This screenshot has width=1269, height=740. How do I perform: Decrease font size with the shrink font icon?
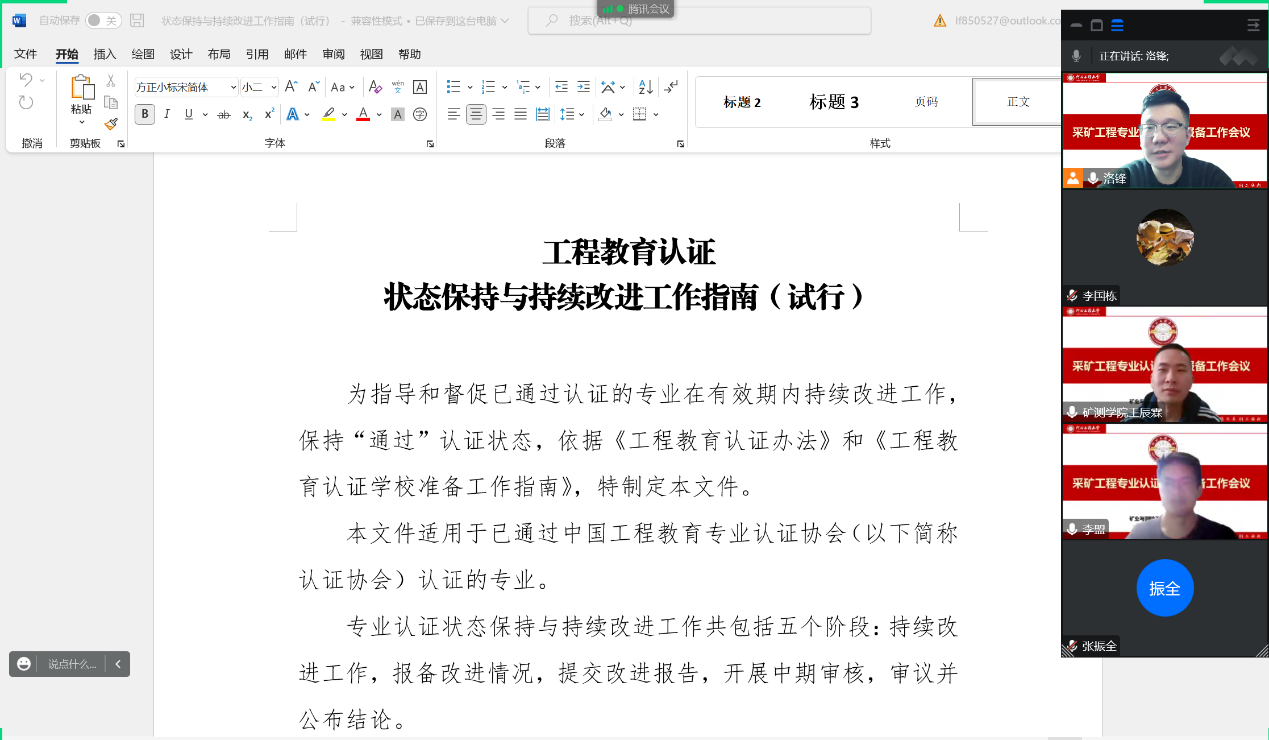click(314, 87)
